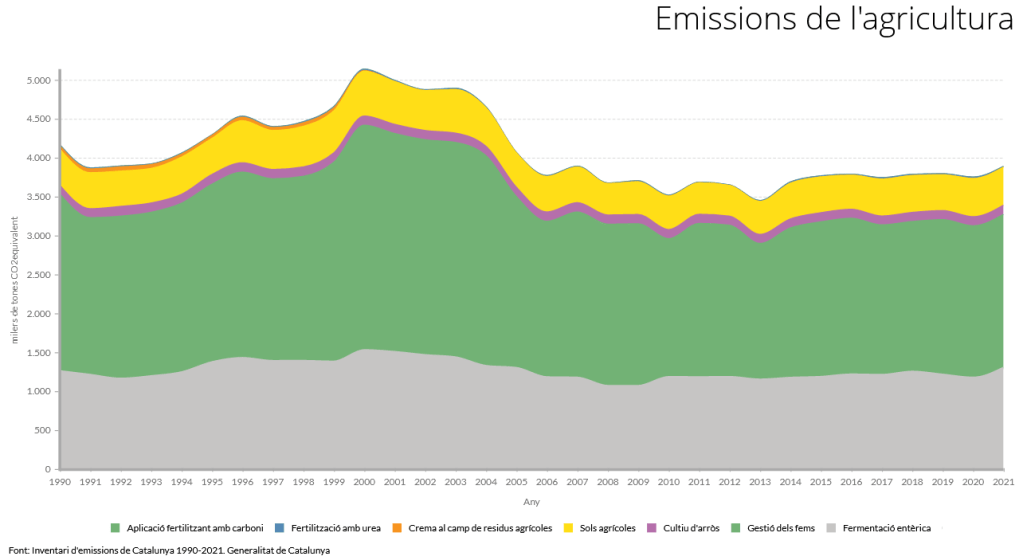This screenshot has height=560, width=1023.
Task: Toggle the Cultiu d'arròs legend label
Action: (x=691, y=527)
